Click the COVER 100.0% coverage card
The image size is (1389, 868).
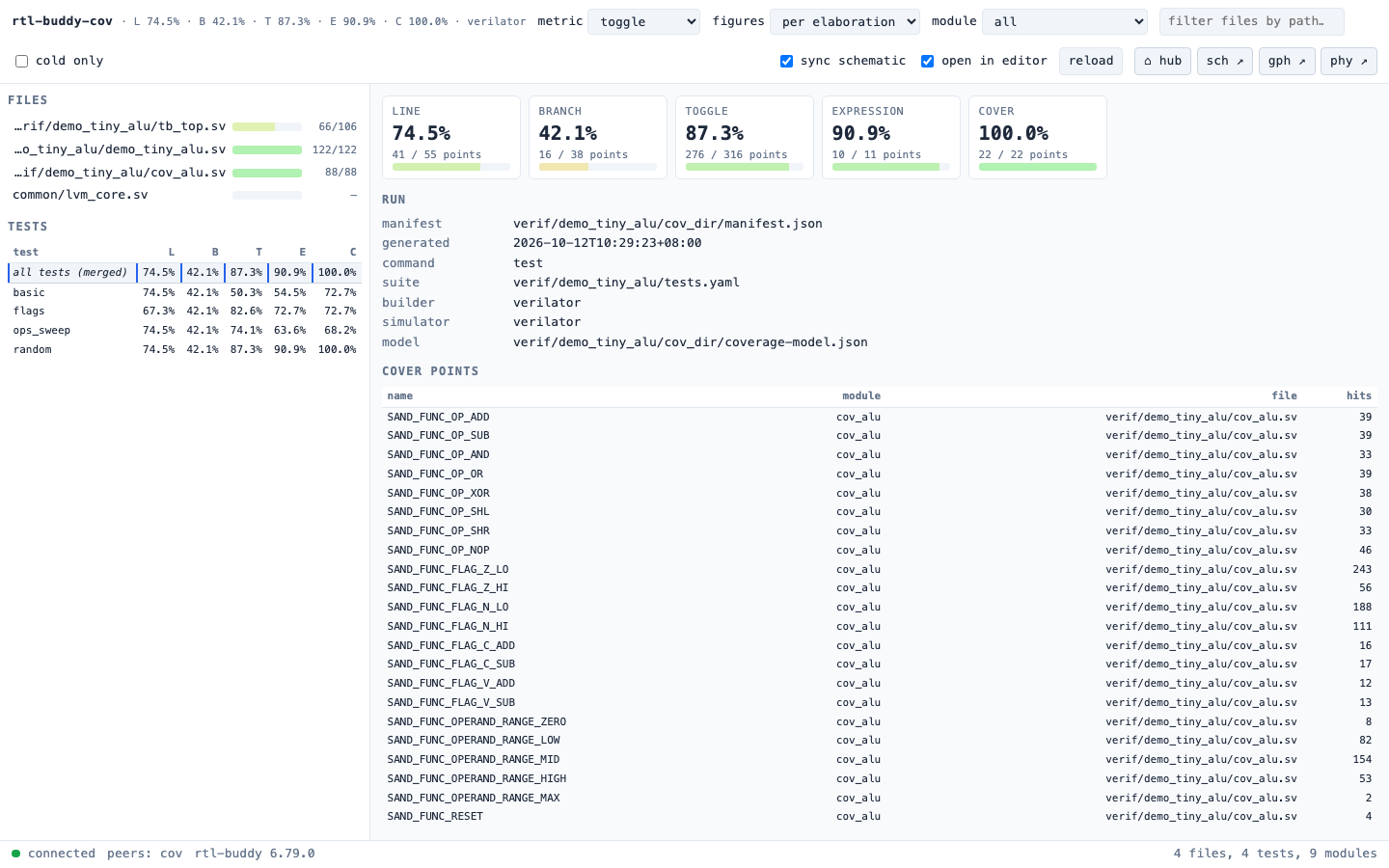tap(1038, 137)
